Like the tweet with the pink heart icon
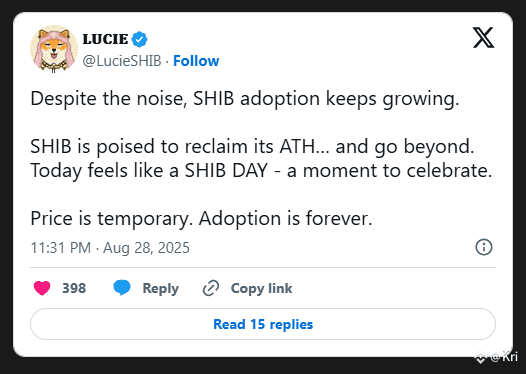Viewport: 526px width, 374px height. tap(42, 288)
